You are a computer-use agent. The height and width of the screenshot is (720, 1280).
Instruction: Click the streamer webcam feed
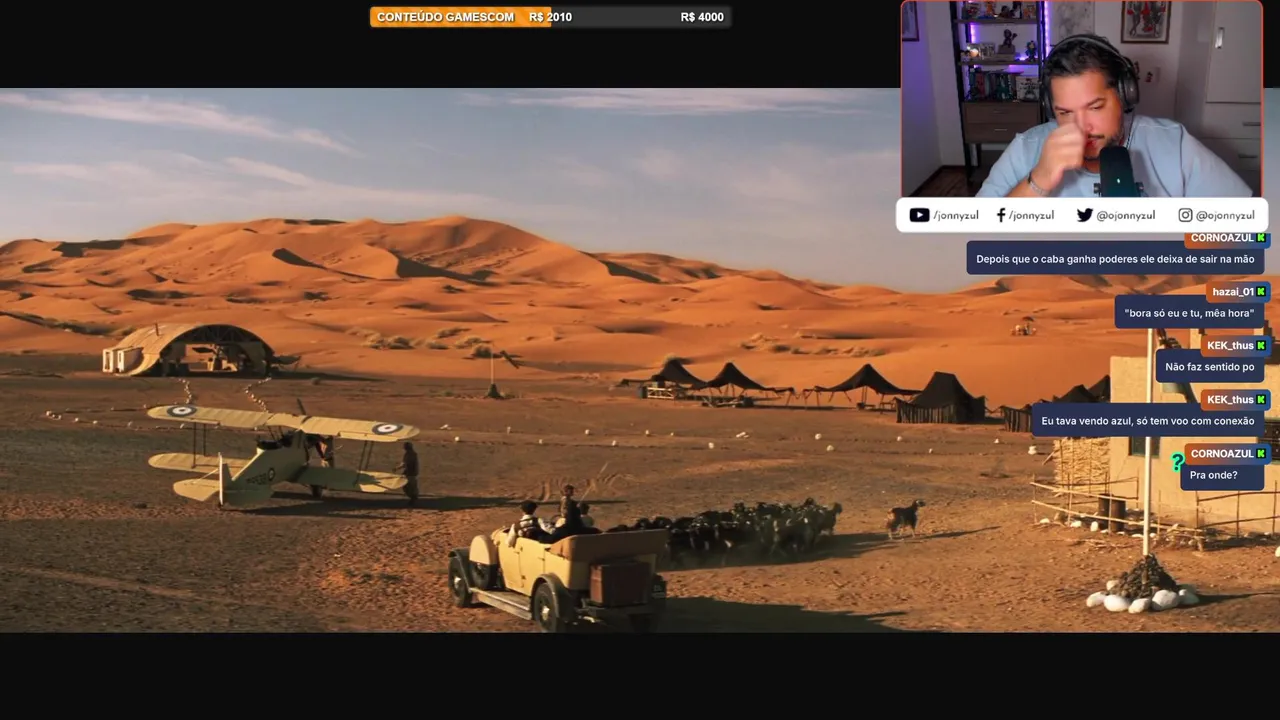pos(1082,99)
